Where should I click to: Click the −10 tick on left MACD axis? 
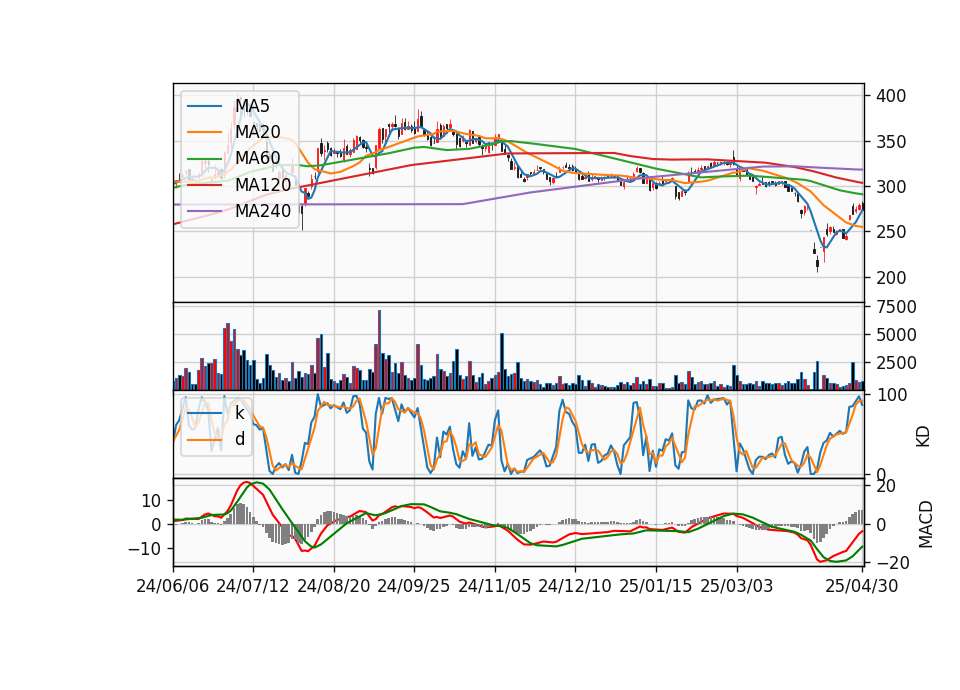144,549
